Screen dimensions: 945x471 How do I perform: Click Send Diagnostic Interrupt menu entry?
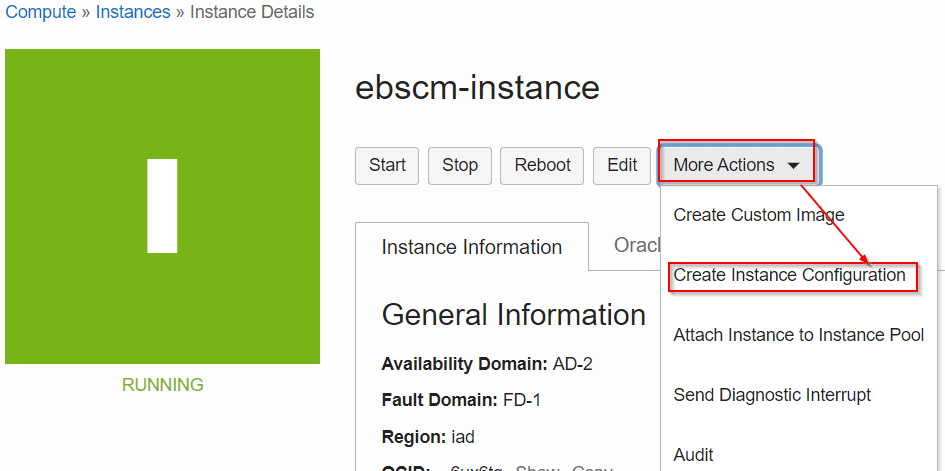[x=772, y=395]
